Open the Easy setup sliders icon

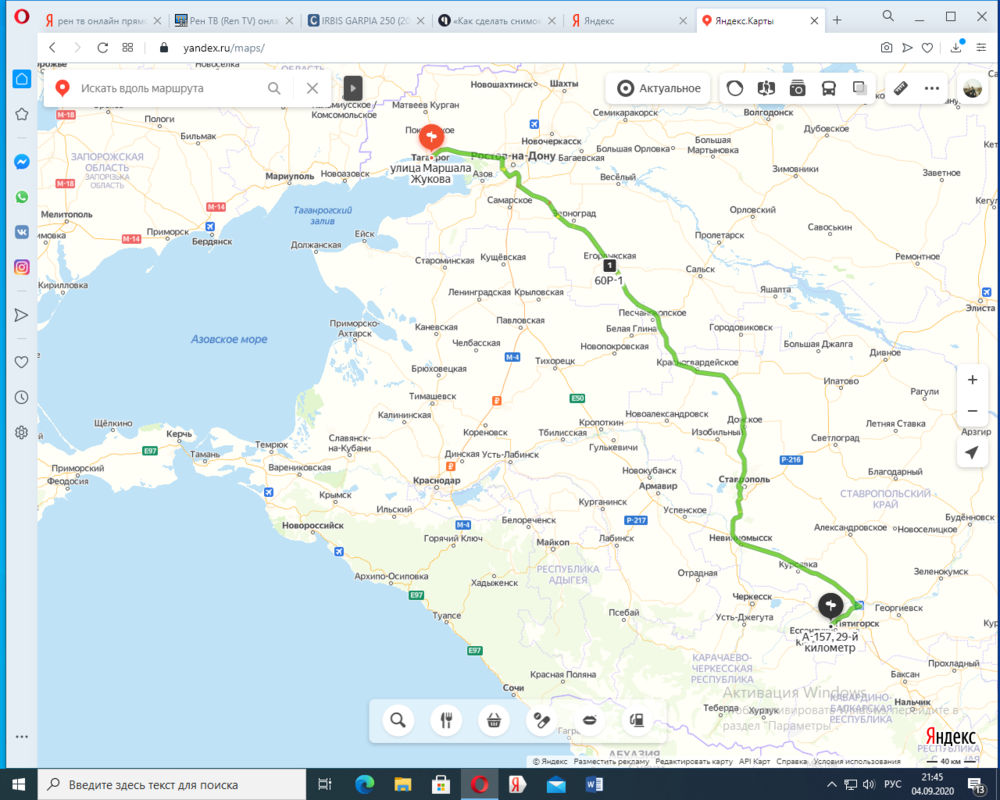(981, 48)
